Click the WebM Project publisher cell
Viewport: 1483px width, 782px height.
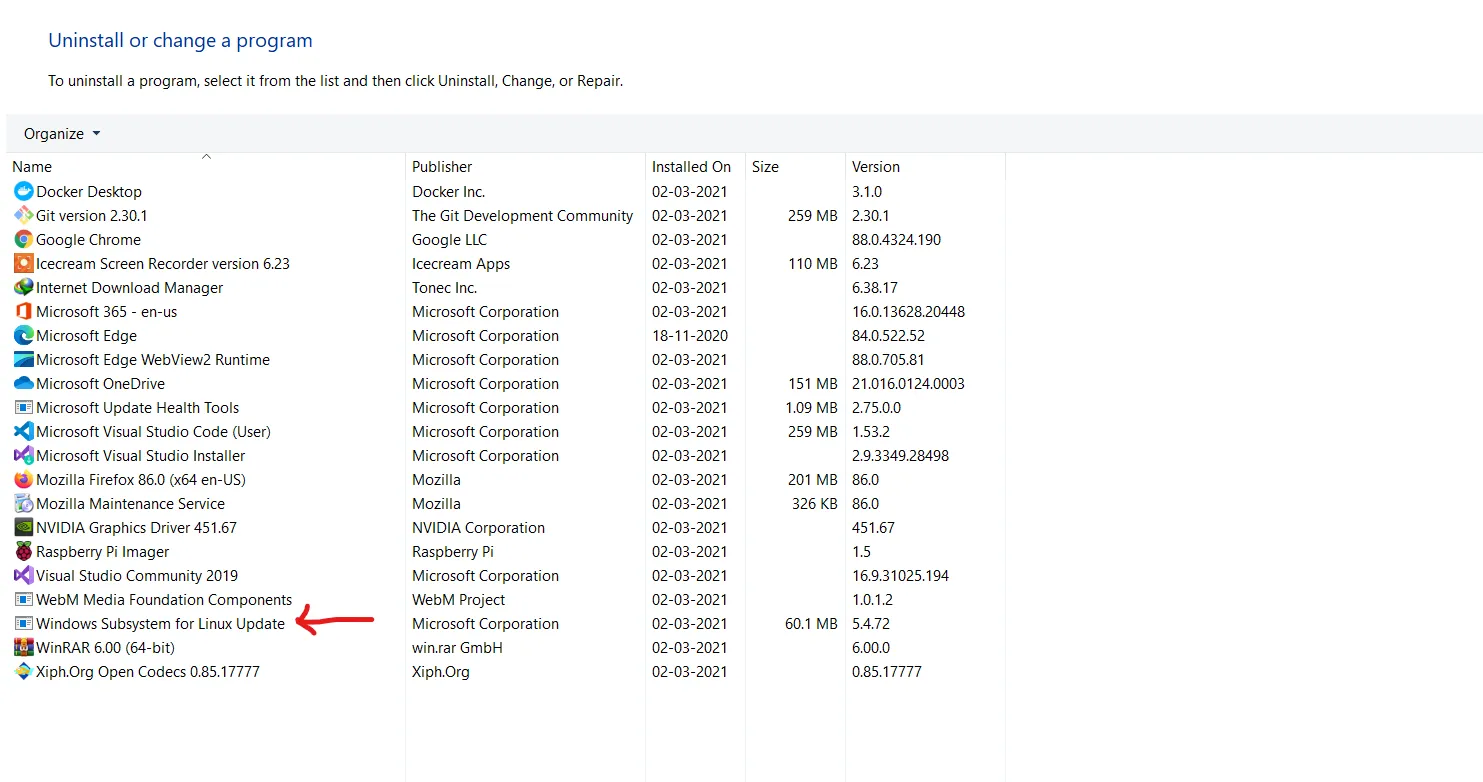(459, 599)
